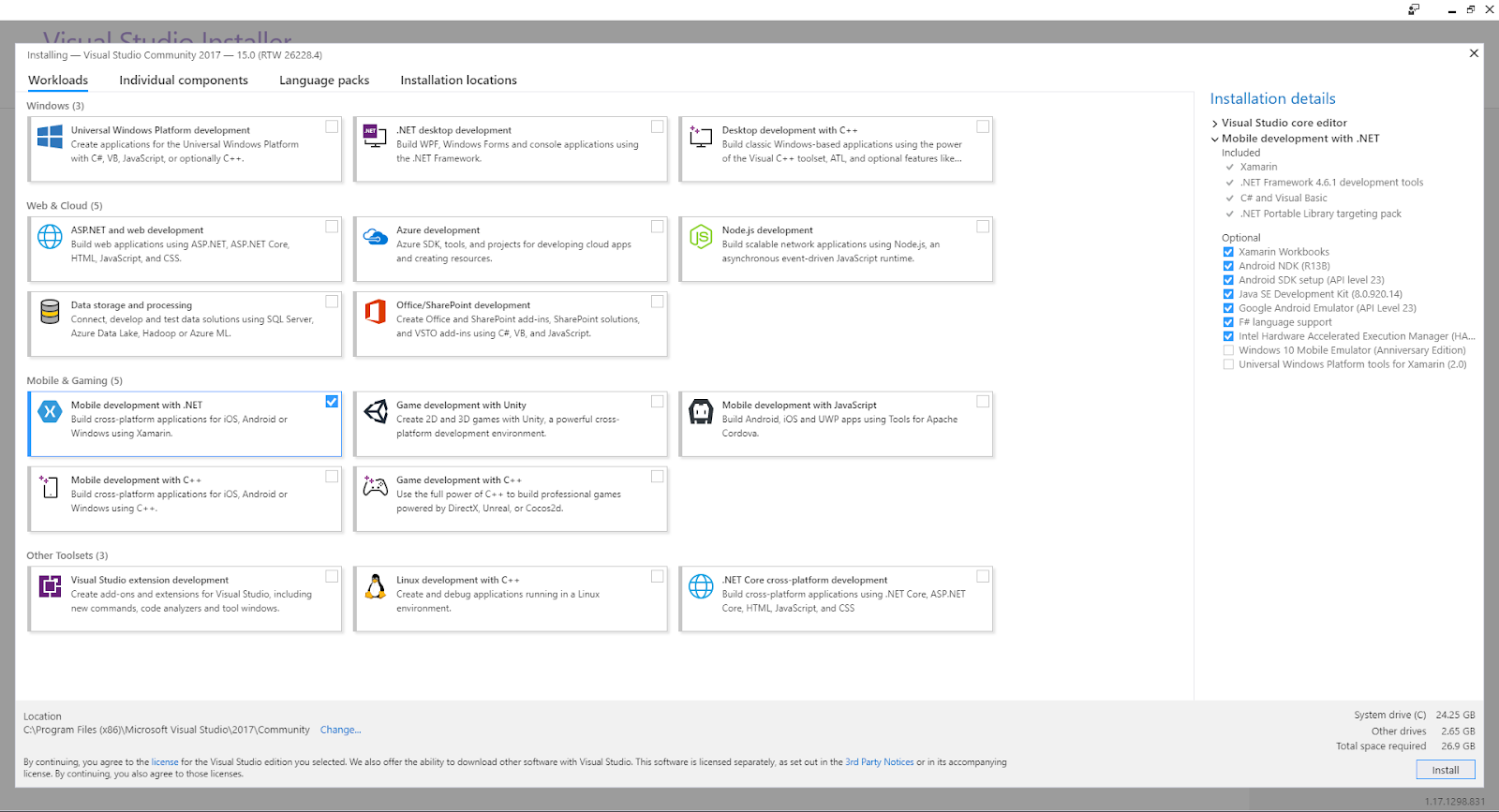Click the .NET Core cross-platform globe icon

coord(701,586)
